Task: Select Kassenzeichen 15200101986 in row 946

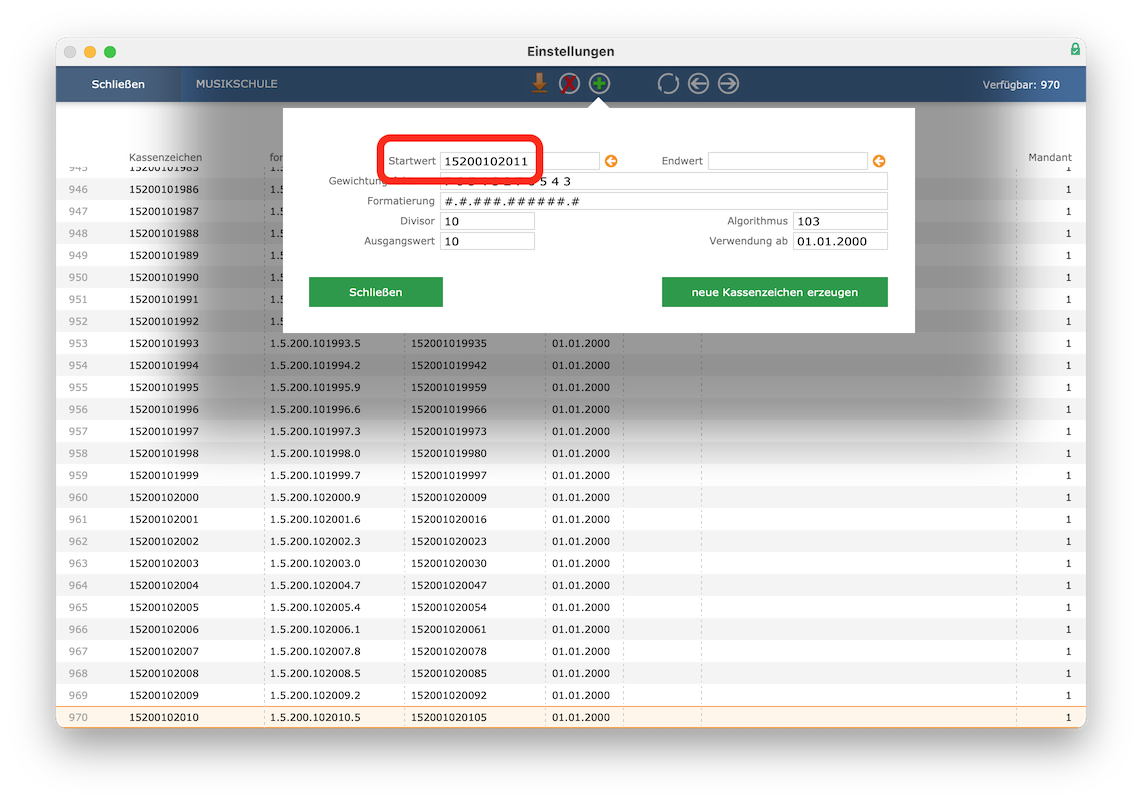Action: click(164, 189)
